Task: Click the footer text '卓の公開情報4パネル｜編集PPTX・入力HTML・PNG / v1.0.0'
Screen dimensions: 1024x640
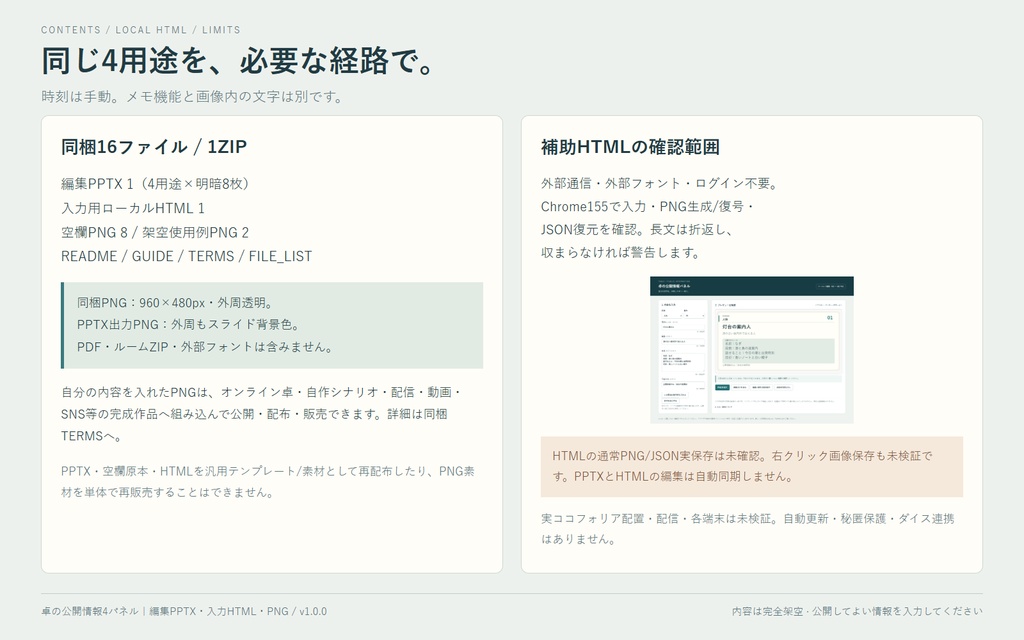Action: coord(184,611)
